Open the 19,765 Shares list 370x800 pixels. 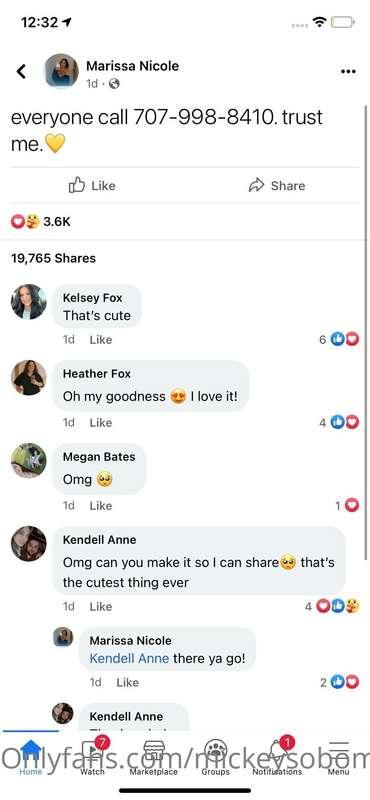click(x=54, y=258)
